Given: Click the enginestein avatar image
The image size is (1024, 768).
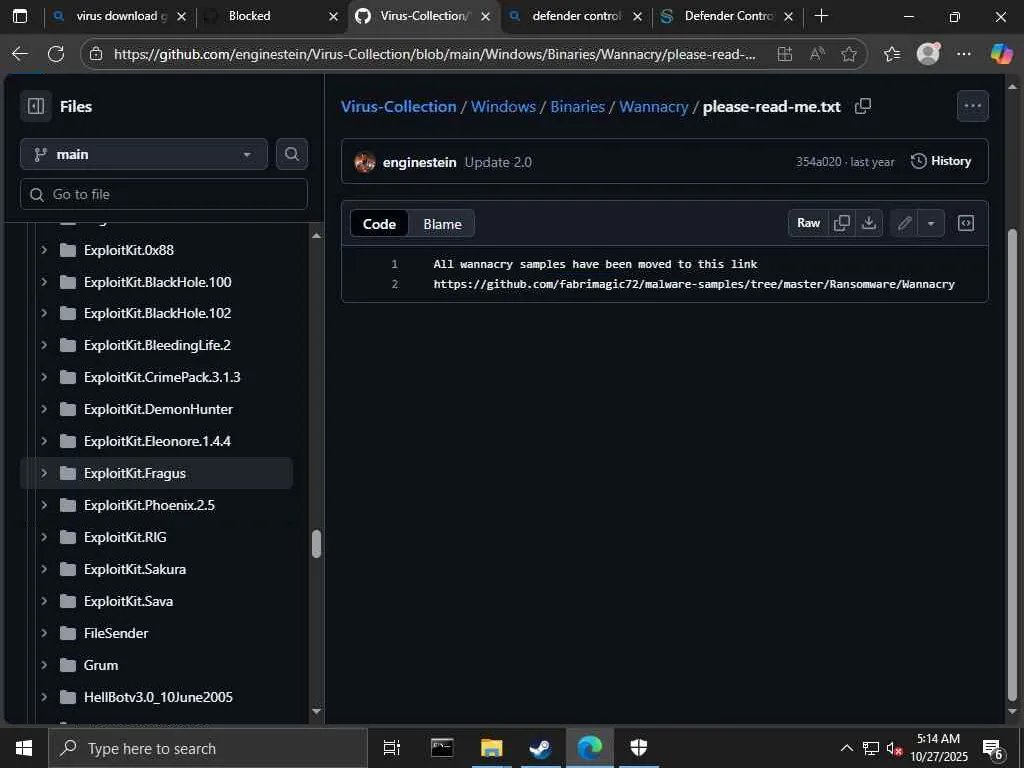Looking at the screenshot, I should (364, 162).
